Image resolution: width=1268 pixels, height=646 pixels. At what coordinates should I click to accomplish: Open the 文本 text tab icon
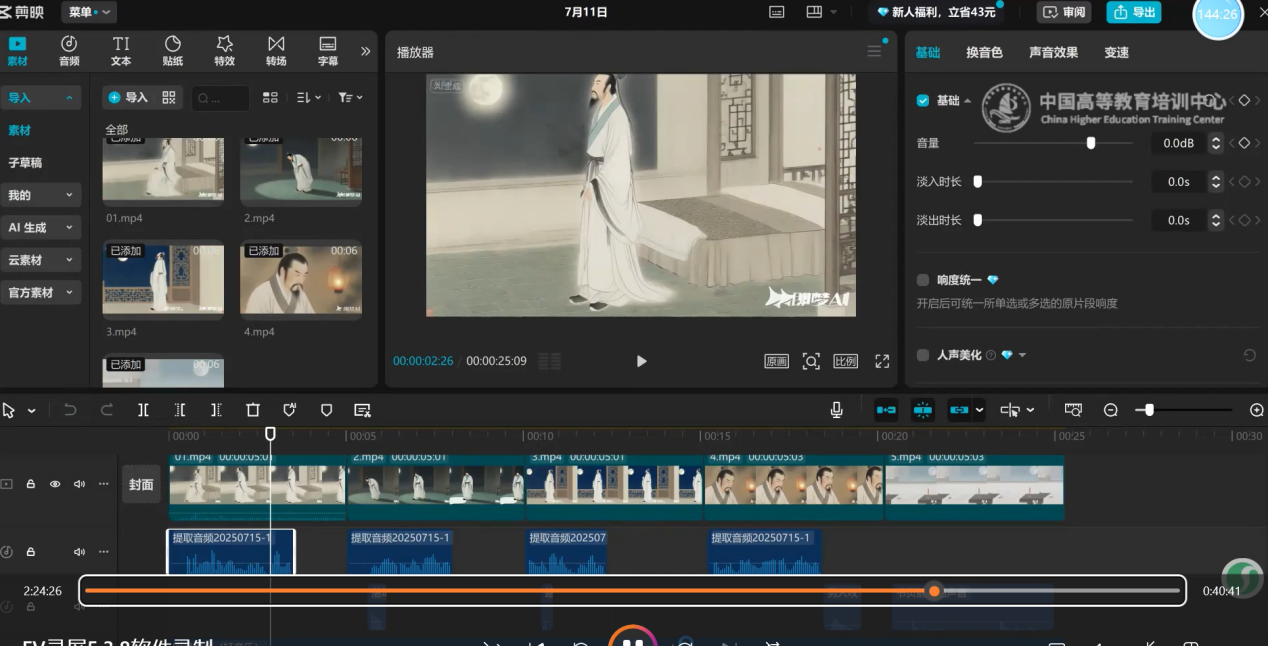pyautogui.click(x=121, y=51)
